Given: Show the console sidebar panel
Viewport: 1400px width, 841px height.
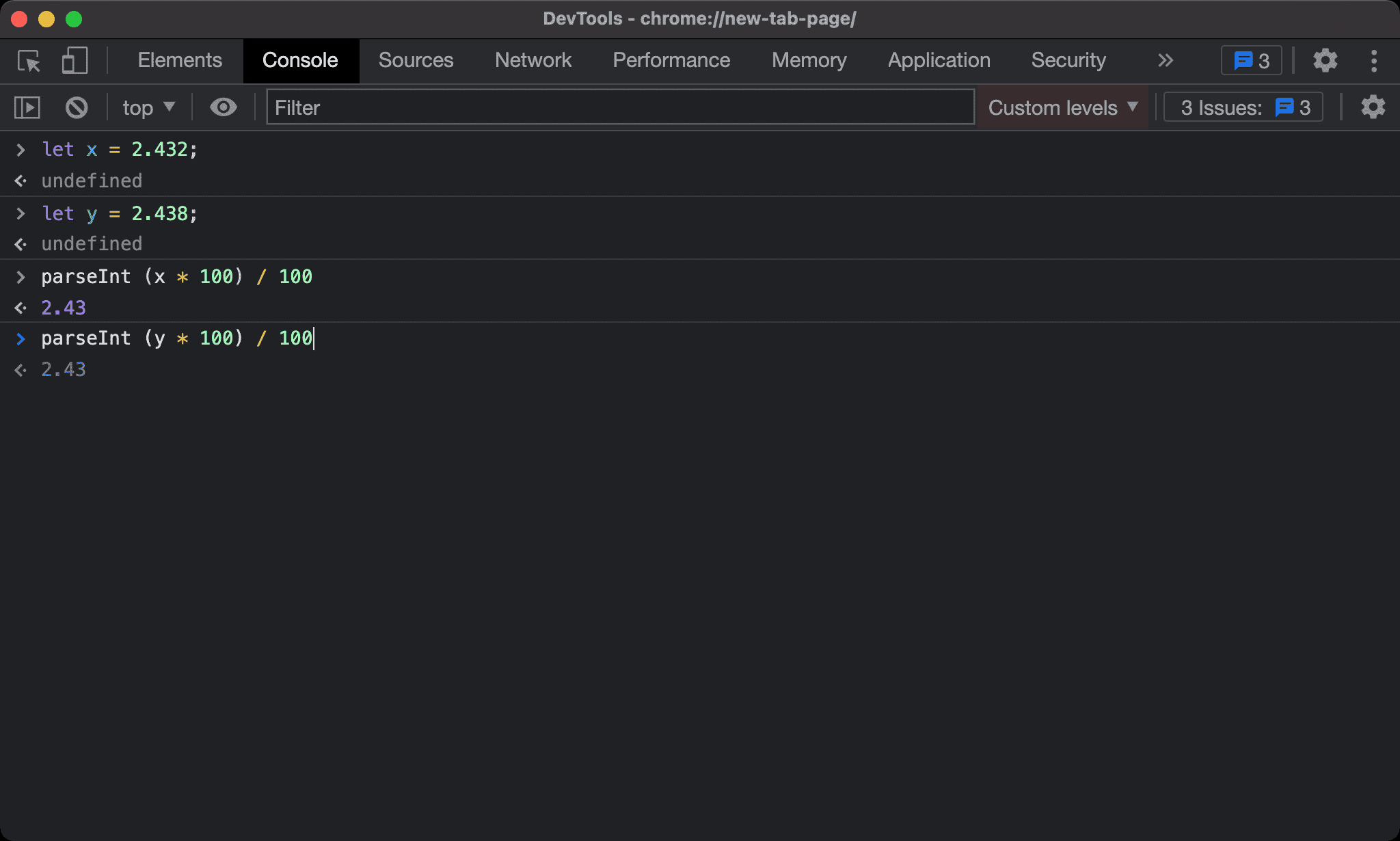Looking at the screenshot, I should 27,107.
